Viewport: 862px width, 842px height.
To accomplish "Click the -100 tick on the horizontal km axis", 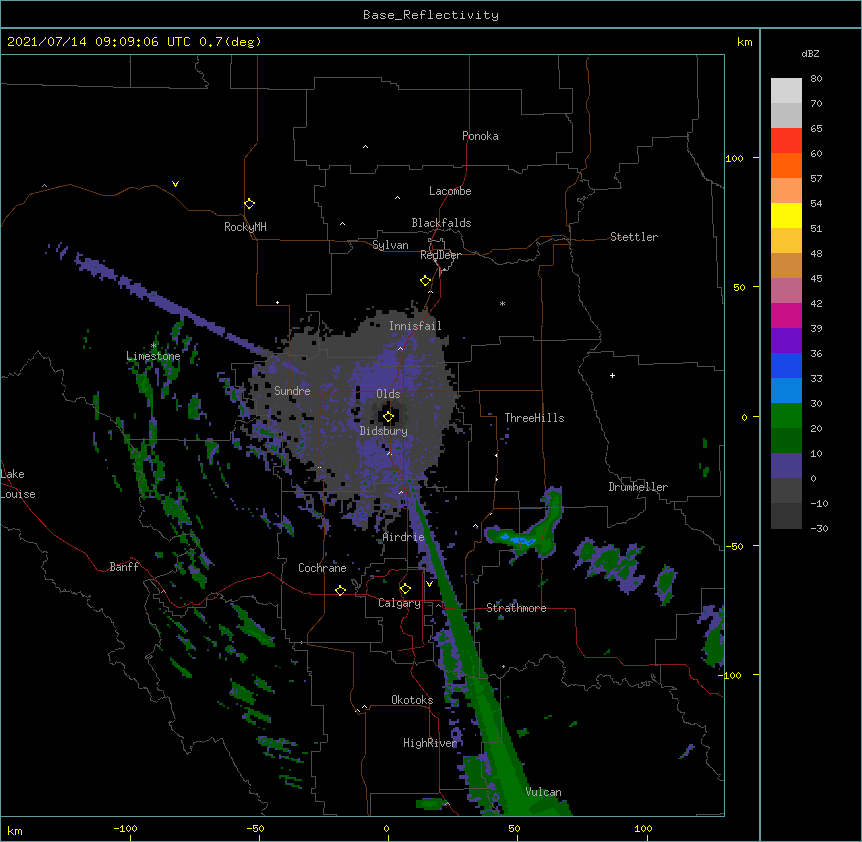I will point(125,828).
